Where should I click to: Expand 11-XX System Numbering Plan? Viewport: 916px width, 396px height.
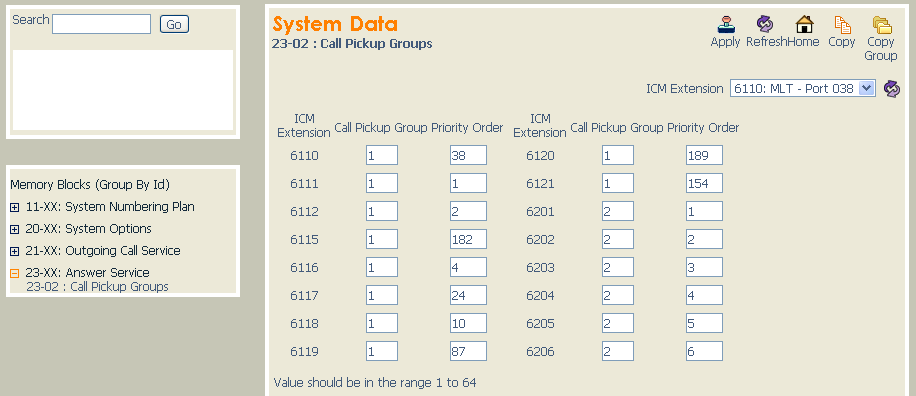(15, 207)
